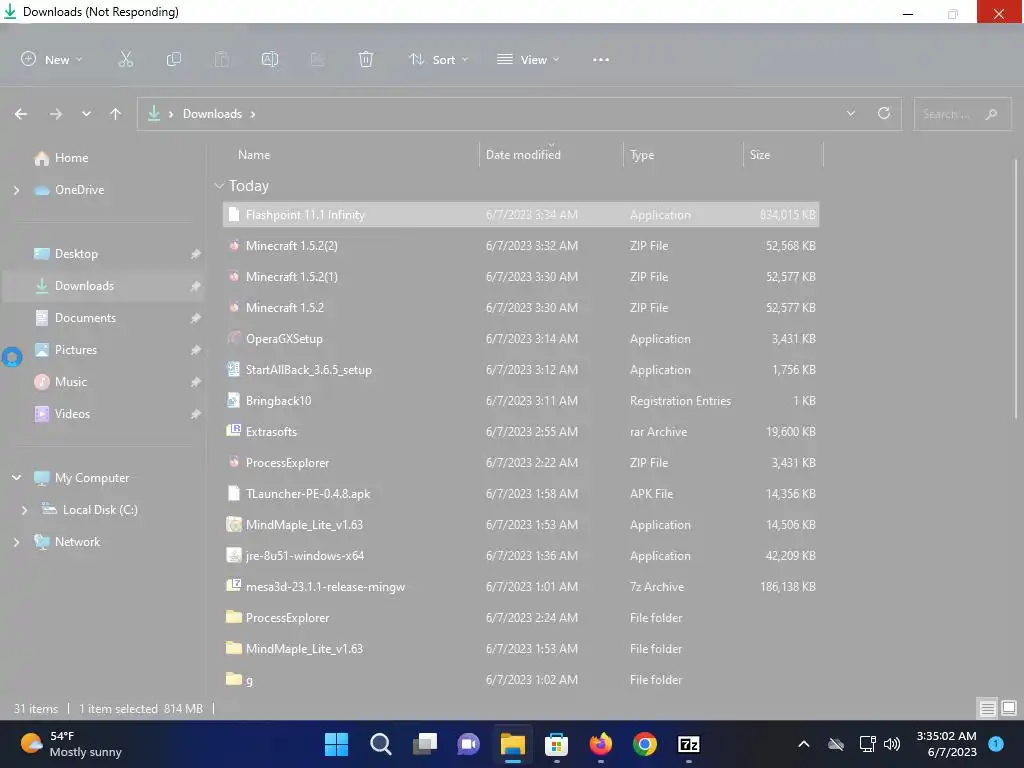The height and width of the screenshot is (768, 1024).
Task: Open 7-Zip from the taskbar
Action: coord(689,744)
